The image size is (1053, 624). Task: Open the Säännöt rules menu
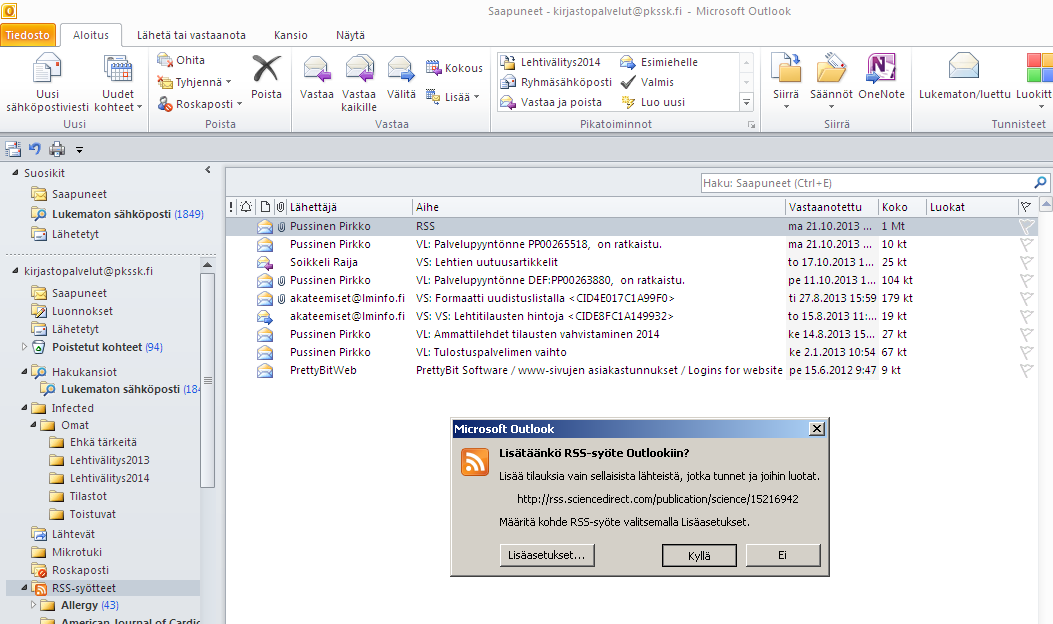pos(831,81)
